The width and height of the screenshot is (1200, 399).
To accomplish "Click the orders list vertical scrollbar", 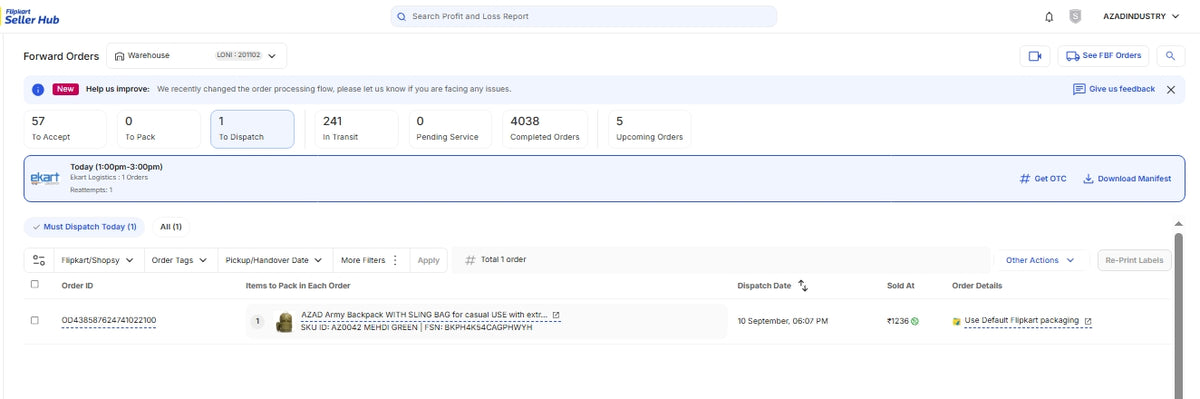I will (x=1178, y=315).
